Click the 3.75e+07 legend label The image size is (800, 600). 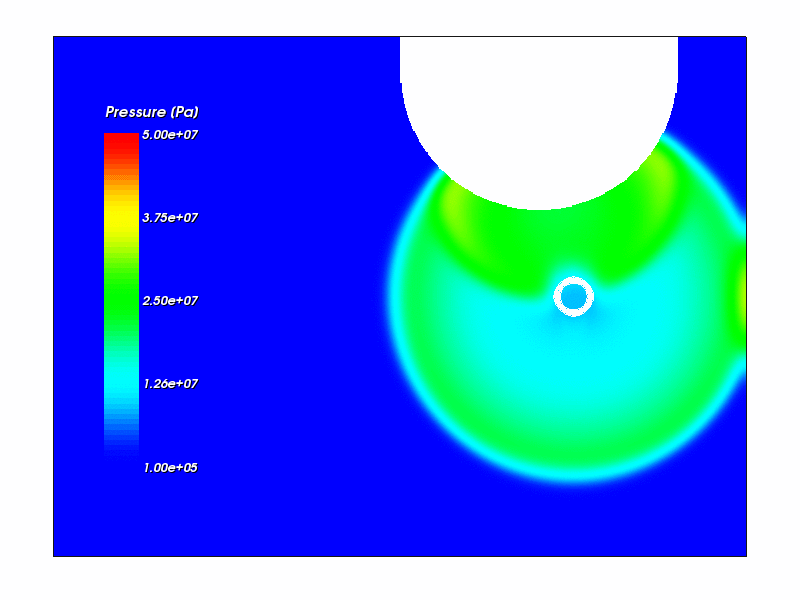click(x=169, y=218)
